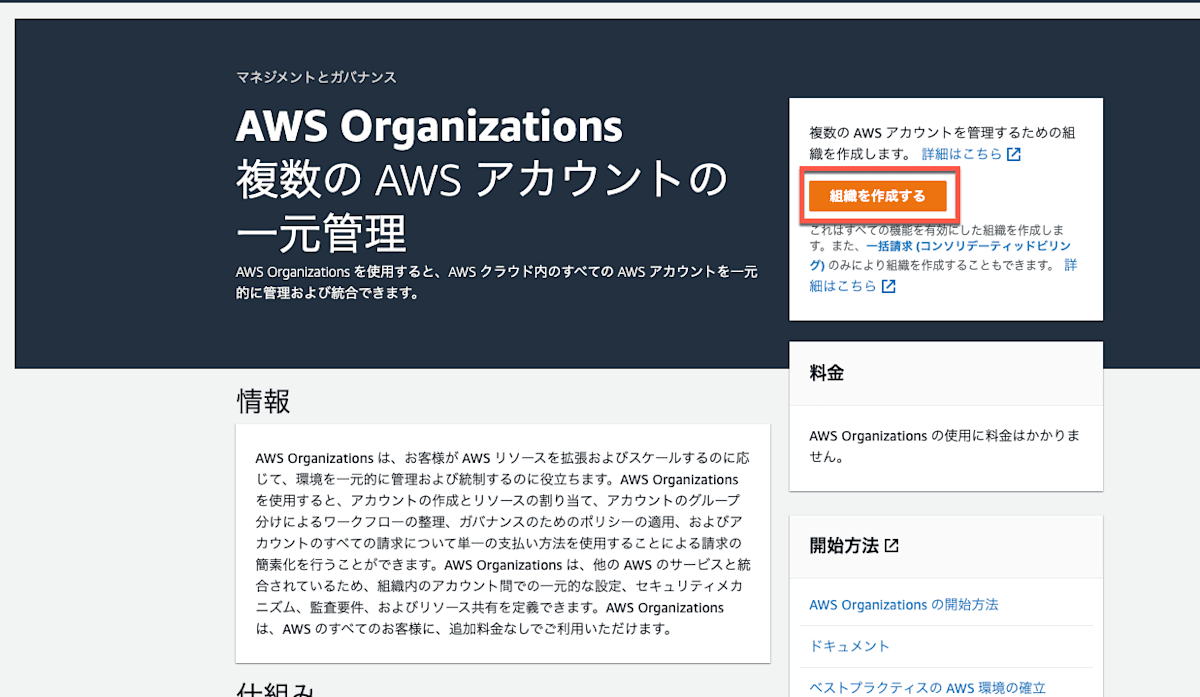The image size is (1200, 697).
Task: Click external link icon beside top 詳細はこちら
Action: coord(1013,153)
